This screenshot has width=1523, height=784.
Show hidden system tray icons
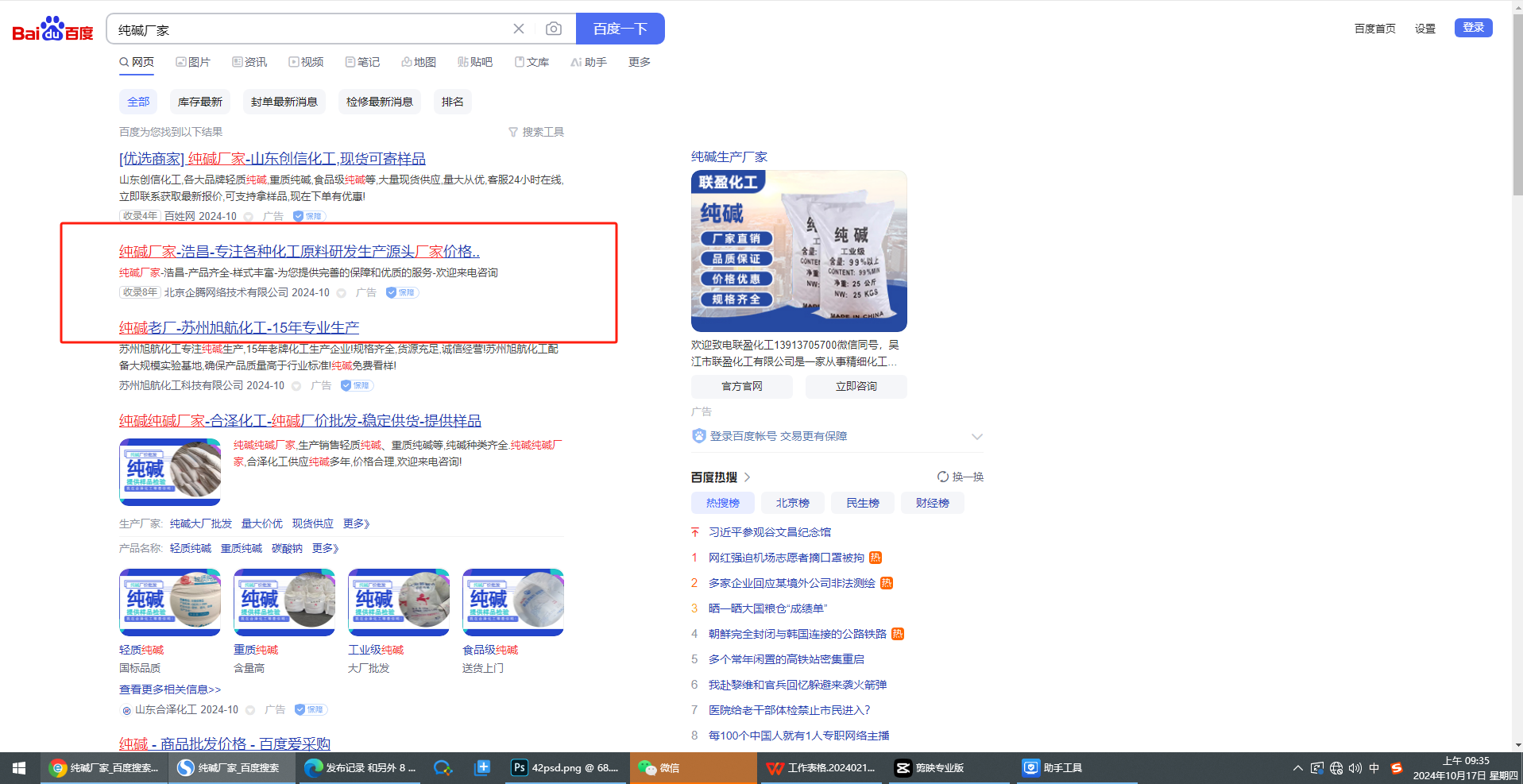click(x=1297, y=768)
